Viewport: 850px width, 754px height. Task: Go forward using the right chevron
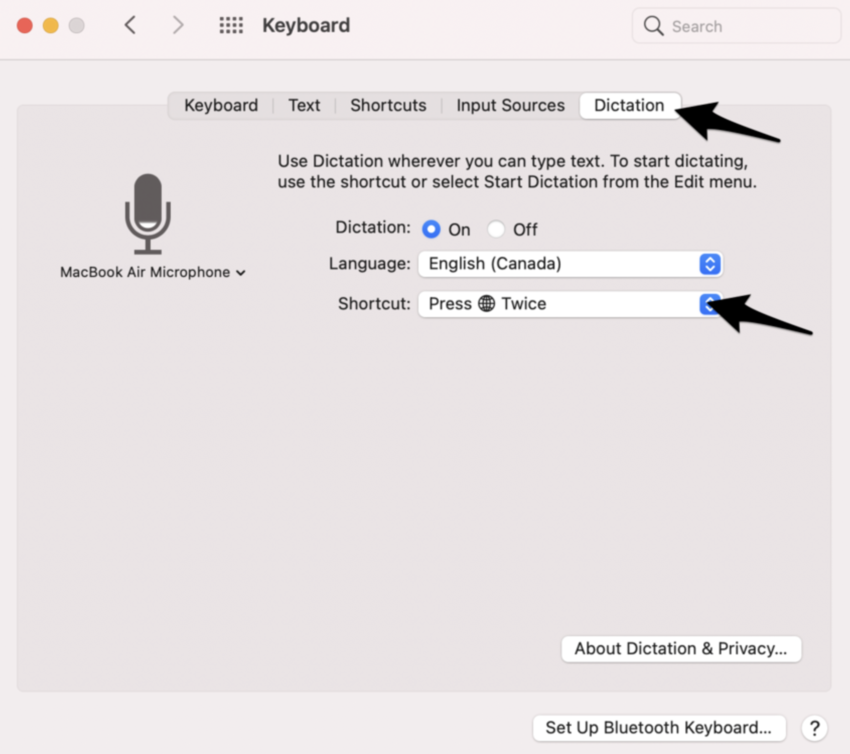[x=178, y=26]
